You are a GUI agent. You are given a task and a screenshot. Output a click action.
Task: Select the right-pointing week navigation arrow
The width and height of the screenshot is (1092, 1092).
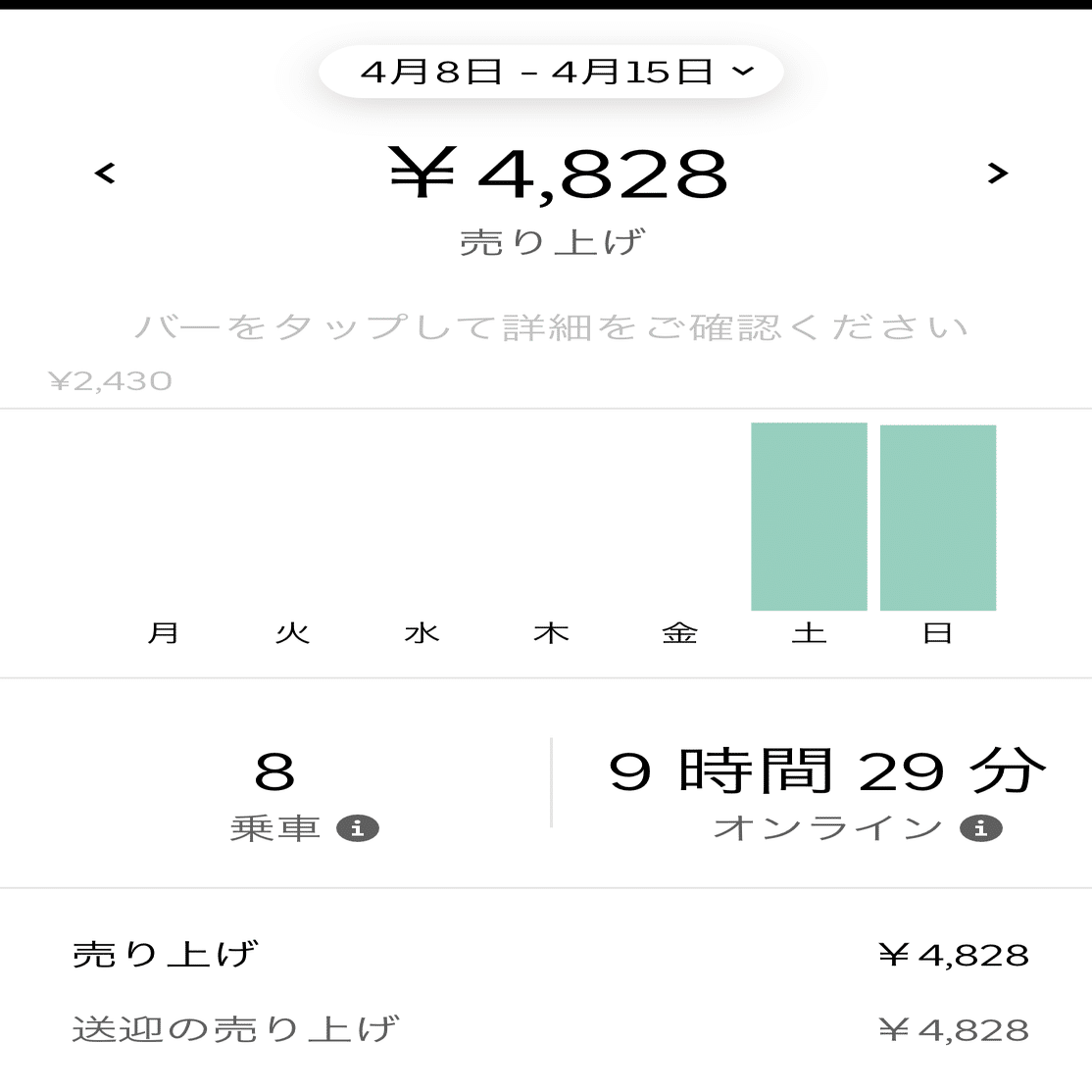(998, 173)
